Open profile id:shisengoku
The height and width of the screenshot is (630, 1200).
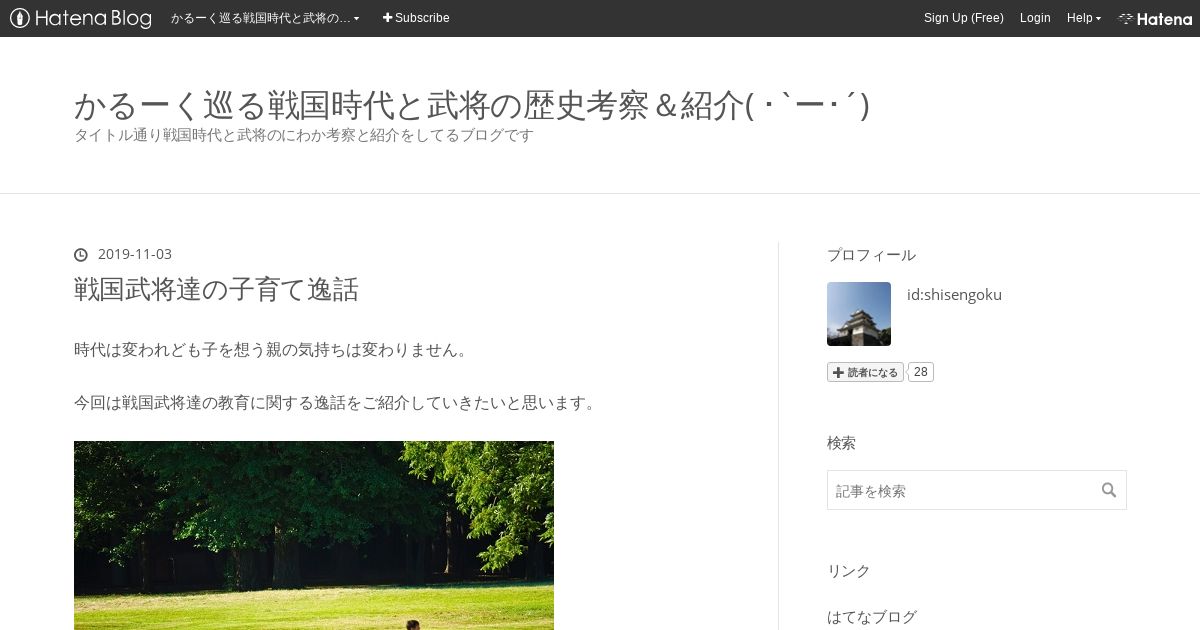(x=954, y=294)
